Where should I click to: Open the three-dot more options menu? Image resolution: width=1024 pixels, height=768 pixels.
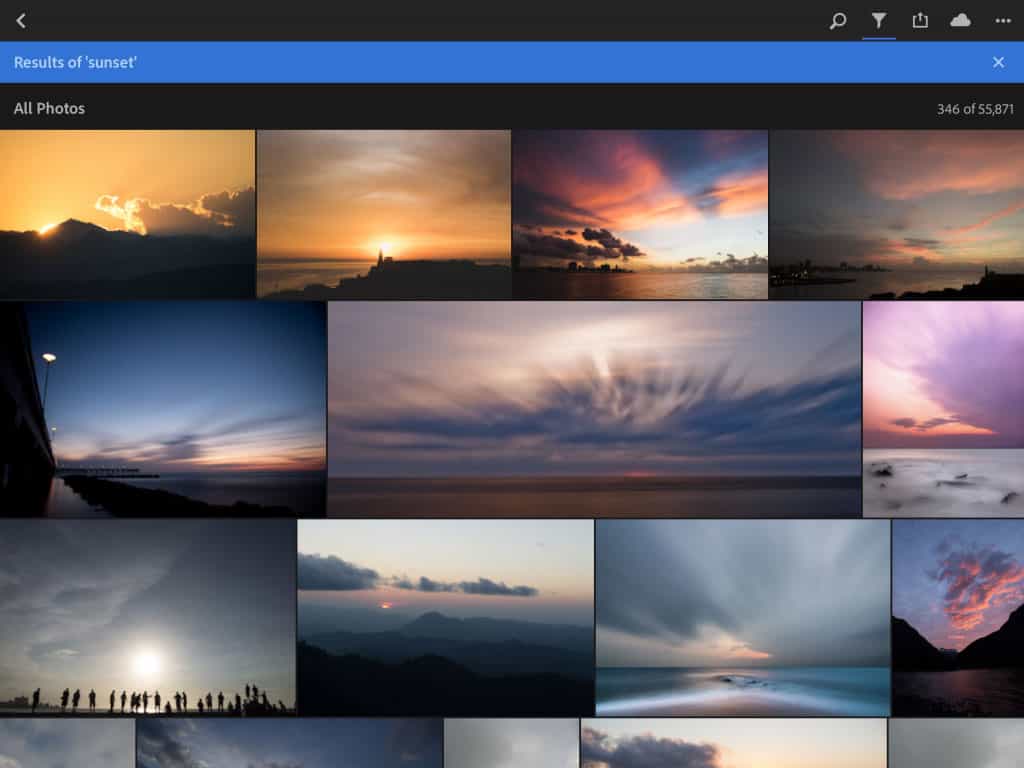tap(1003, 20)
